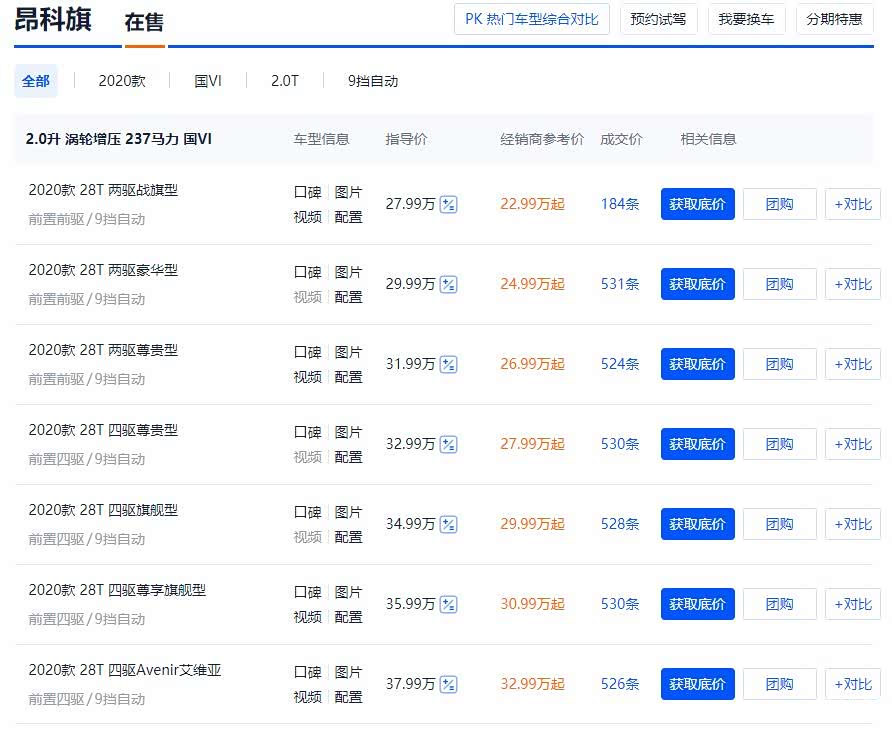
Task: Get lowest price for 四驱尊贵型
Action: click(697, 444)
